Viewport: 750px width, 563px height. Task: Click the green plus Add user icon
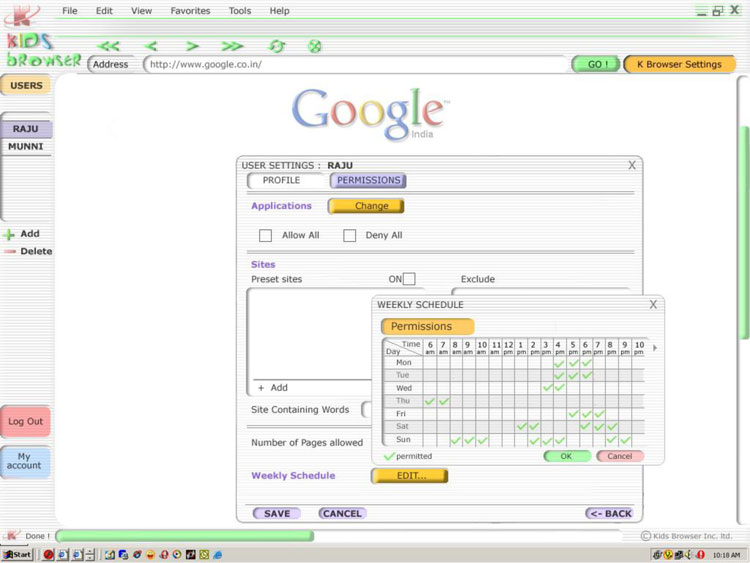click(x=9, y=234)
